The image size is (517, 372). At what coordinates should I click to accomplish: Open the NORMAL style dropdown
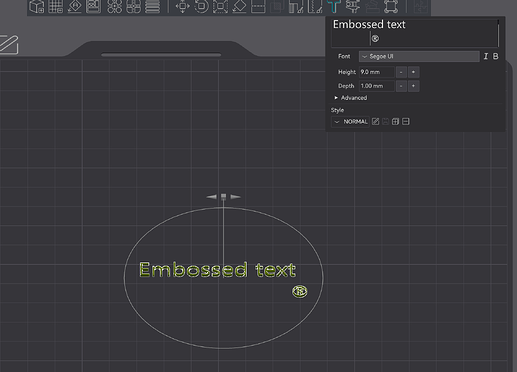[x=351, y=122]
